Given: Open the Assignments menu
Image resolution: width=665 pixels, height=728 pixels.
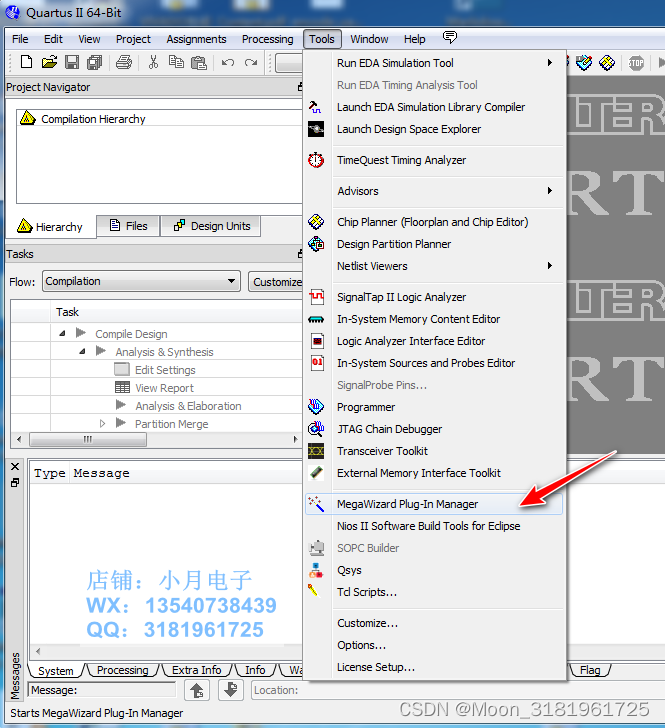Looking at the screenshot, I should [196, 39].
